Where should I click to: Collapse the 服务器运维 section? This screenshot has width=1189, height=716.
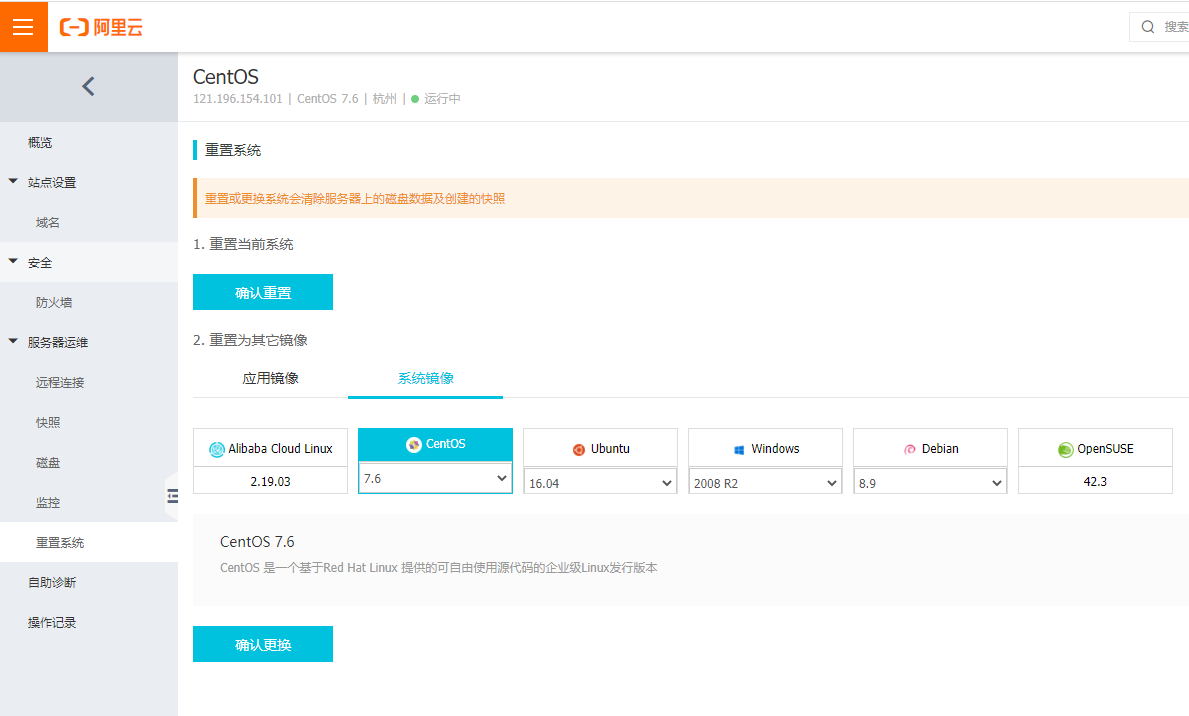coord(13,341)
